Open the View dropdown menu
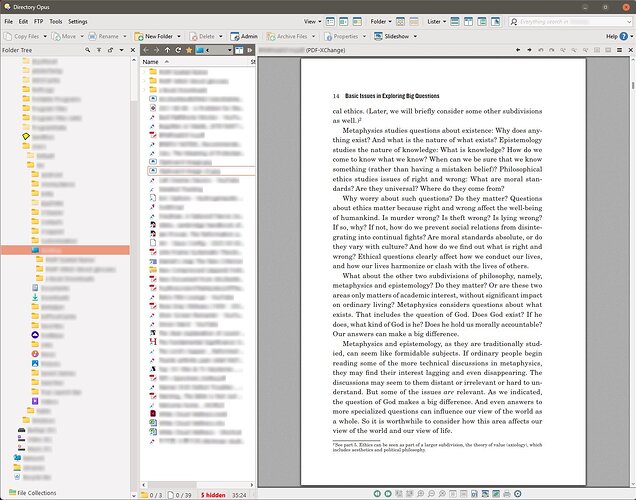The height and width of the screenshot is (500, 636). click(x=312, y=21)
